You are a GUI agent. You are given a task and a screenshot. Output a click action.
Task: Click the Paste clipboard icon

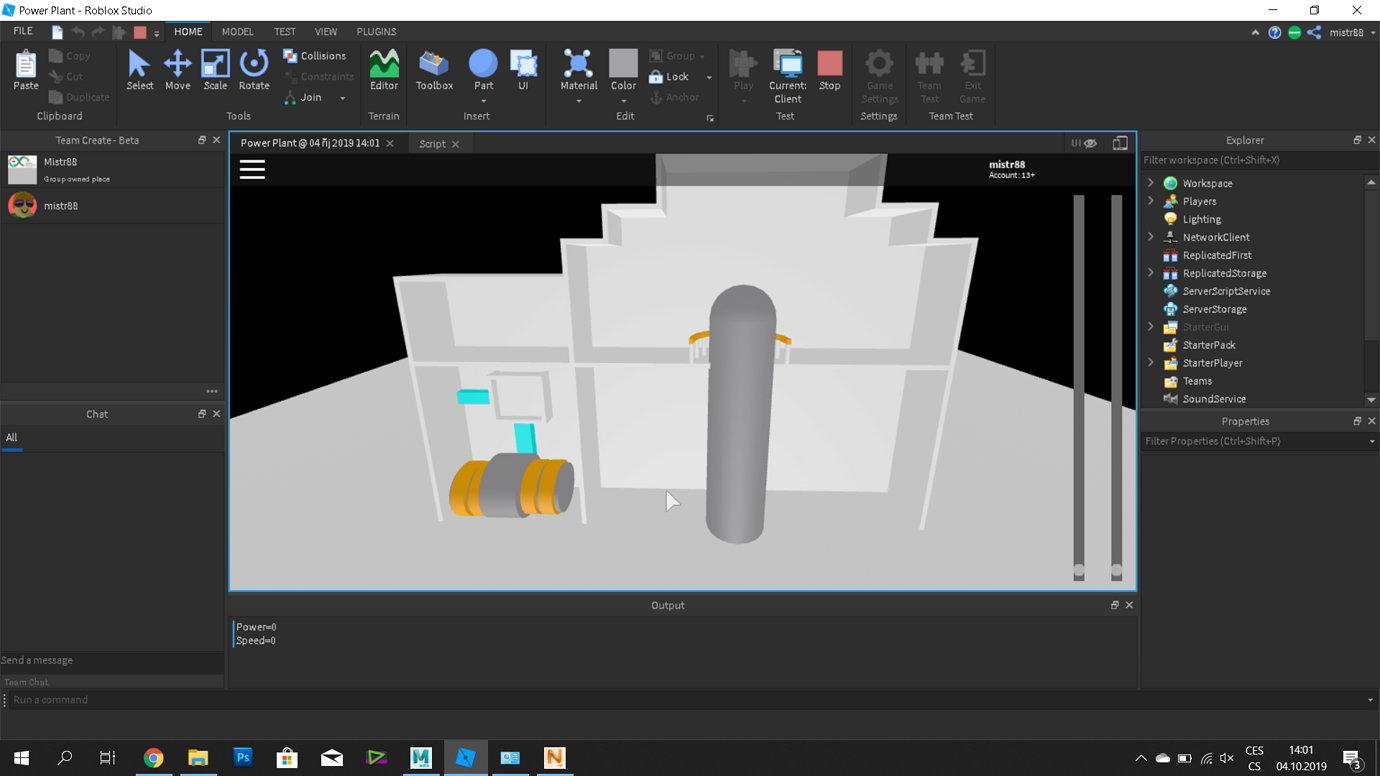26,64
